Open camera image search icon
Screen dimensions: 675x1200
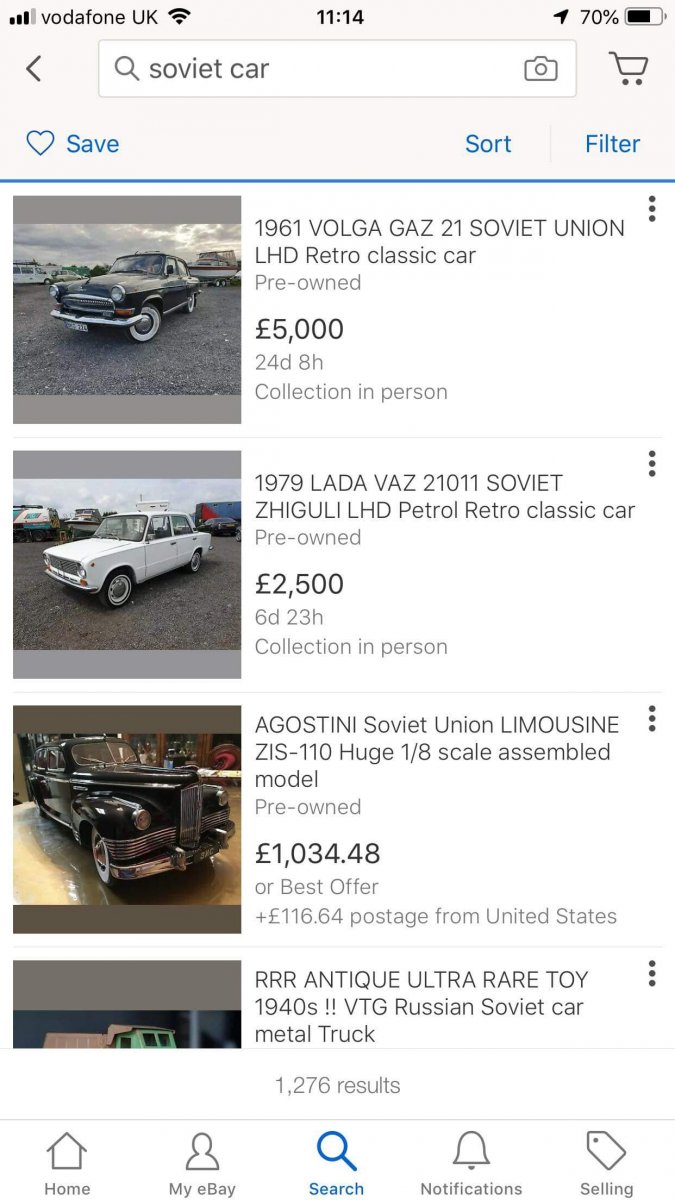coord(540,69)
